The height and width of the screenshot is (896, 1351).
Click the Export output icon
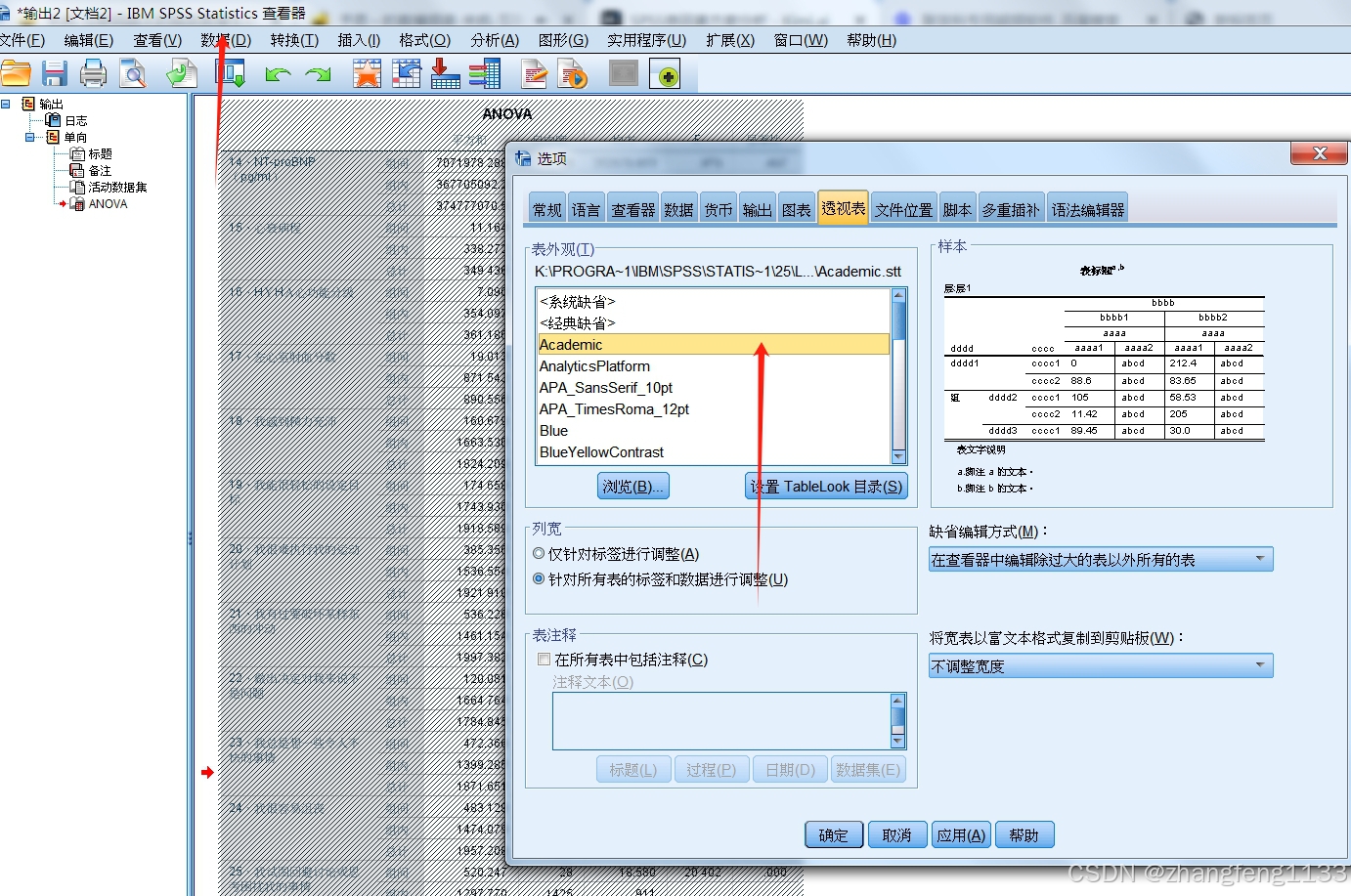tap(182, 73)
